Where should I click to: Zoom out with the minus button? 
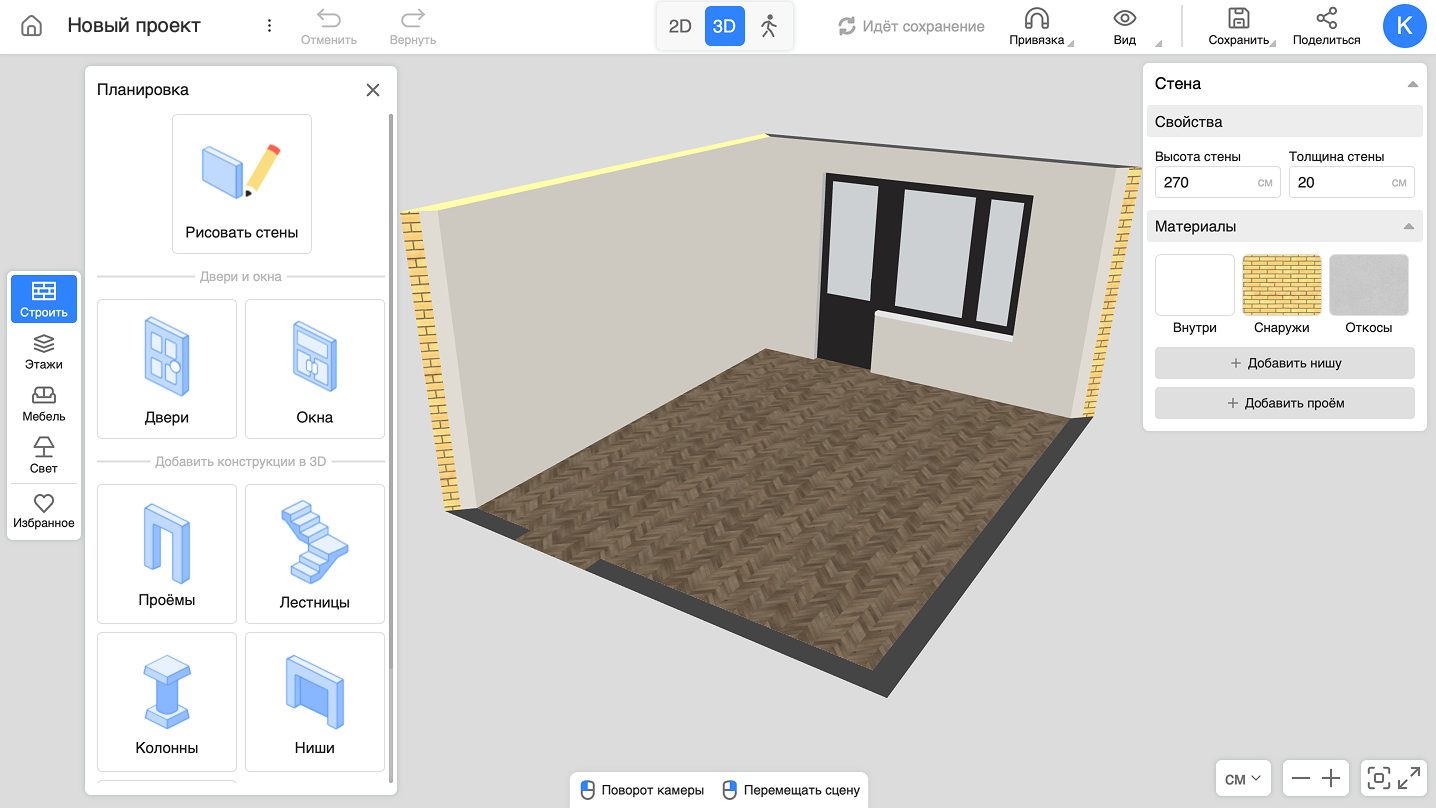tap(1301, 778)
